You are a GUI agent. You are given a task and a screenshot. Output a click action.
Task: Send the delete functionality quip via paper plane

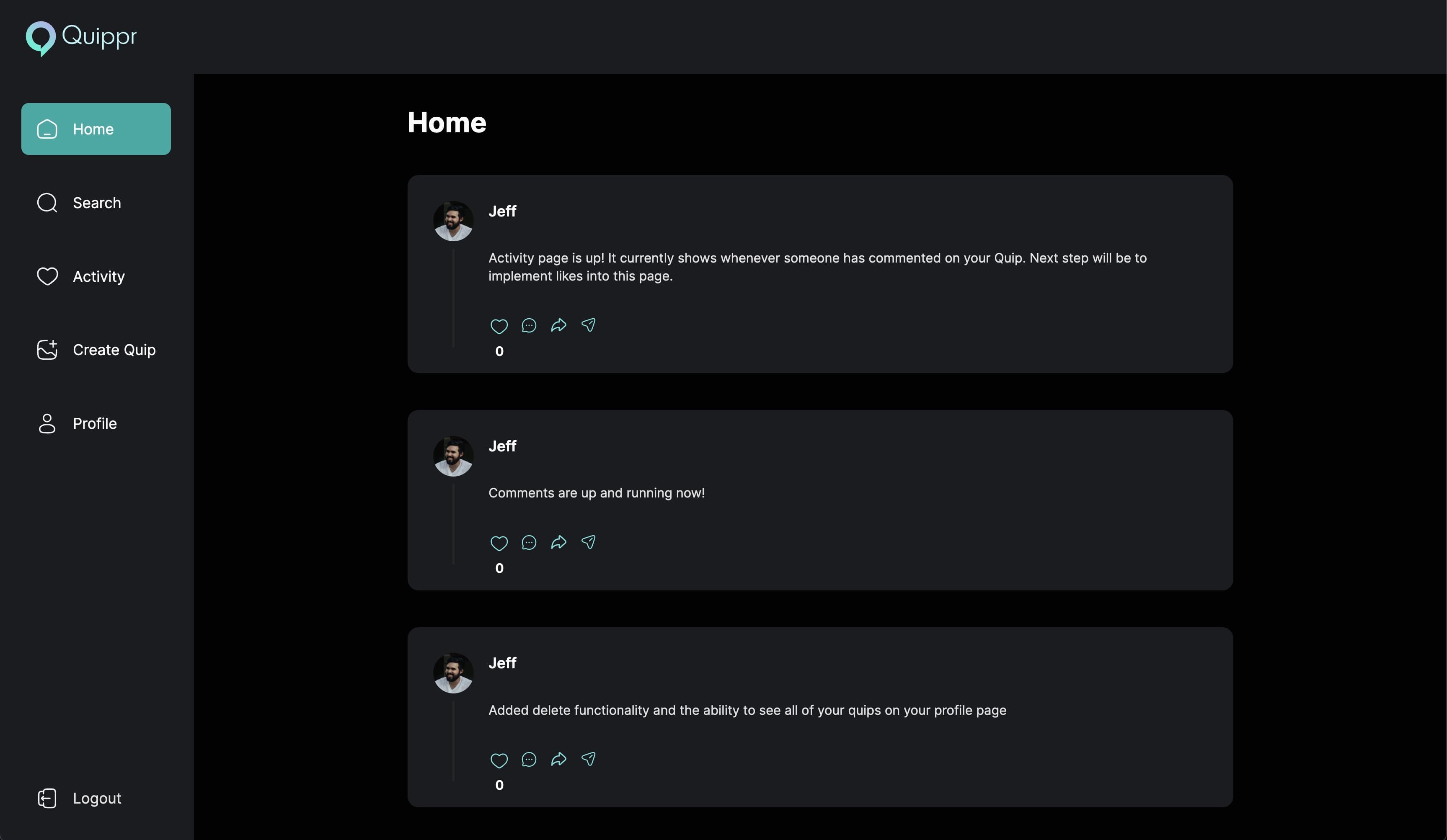(589, 759)
